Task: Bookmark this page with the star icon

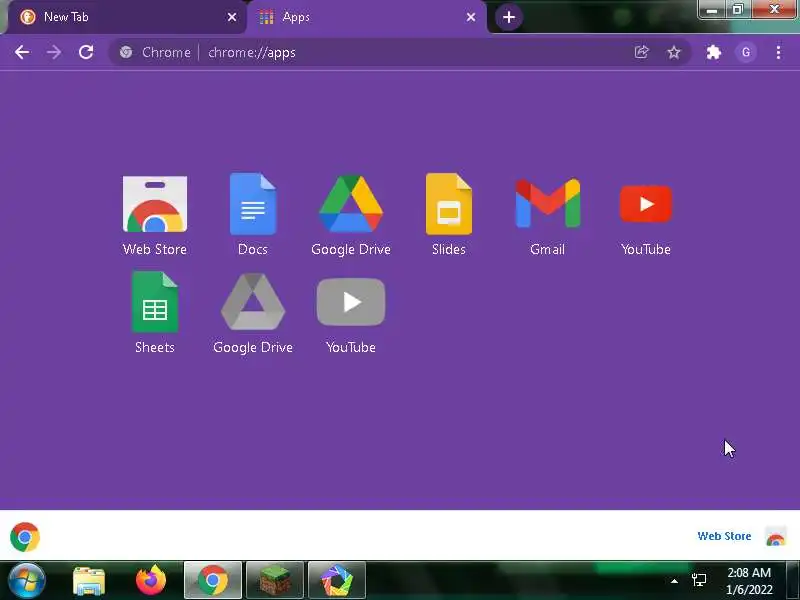Action: [674, 52]
